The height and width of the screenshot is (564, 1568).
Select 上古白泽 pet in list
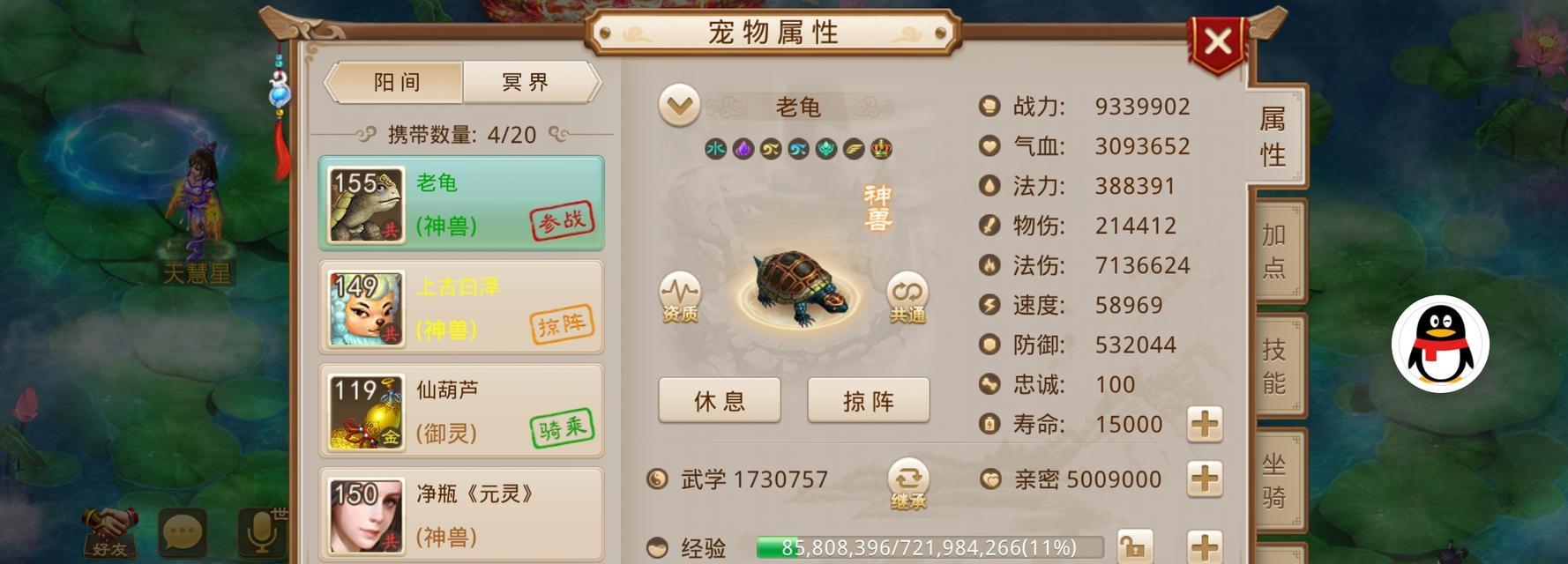[x=461, y=308]
